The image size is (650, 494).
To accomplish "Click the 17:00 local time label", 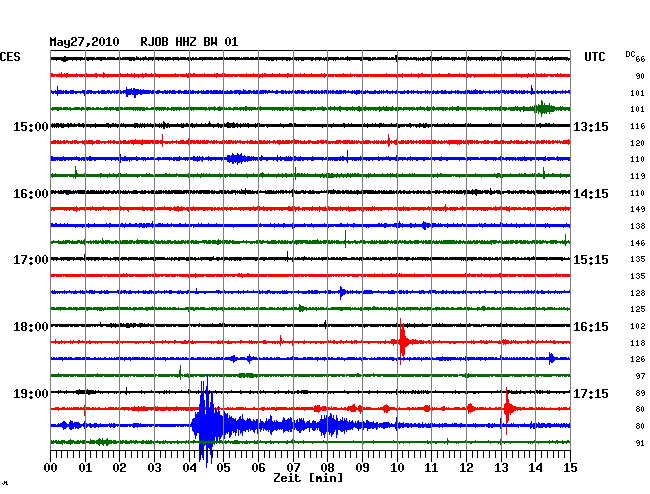I will tap(31, 260).
